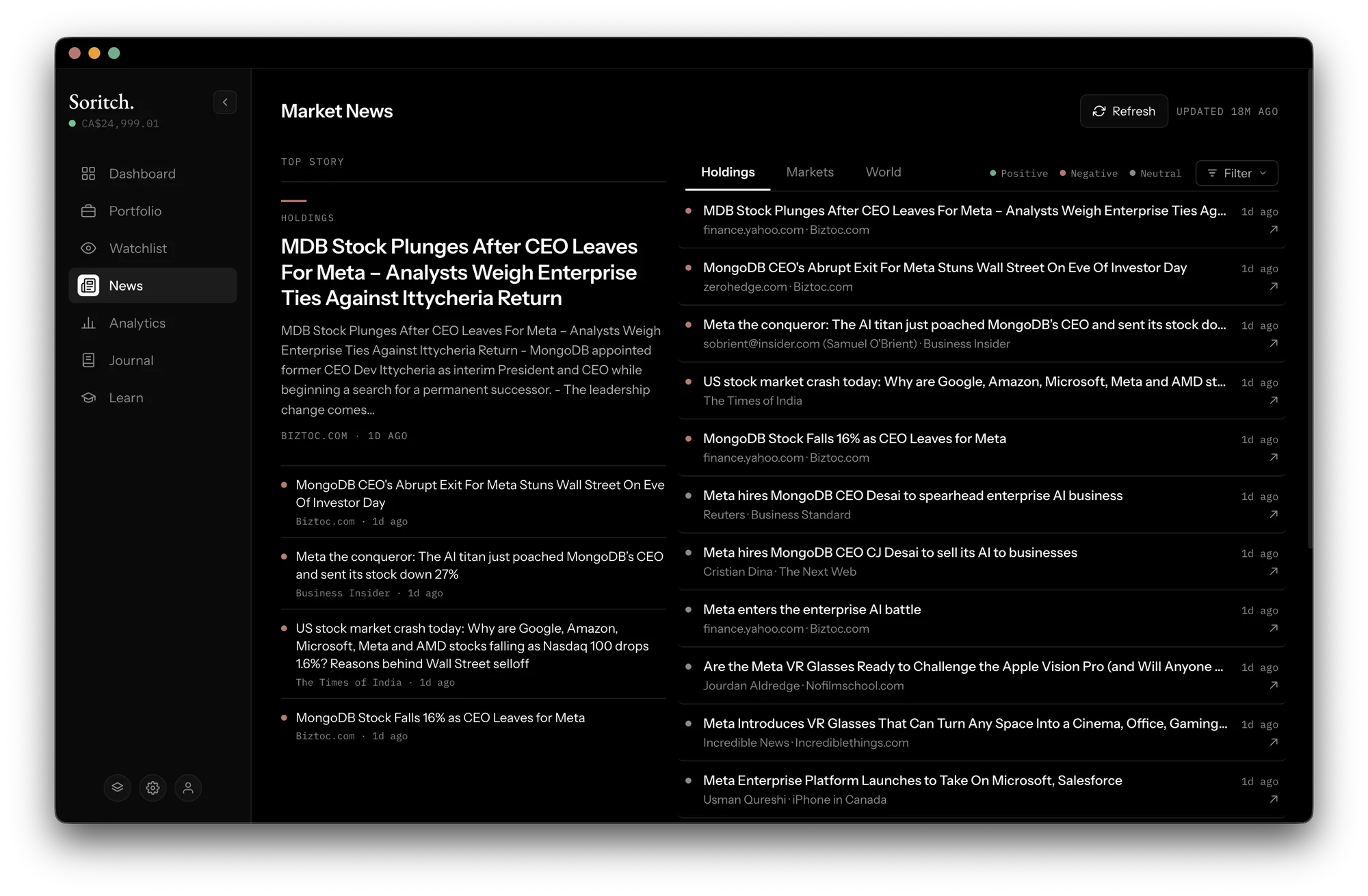Click balance CA$24,999.01
The width and height of the screenshot is (1368, 896).
pyautogui.click(x=120, y=124)
